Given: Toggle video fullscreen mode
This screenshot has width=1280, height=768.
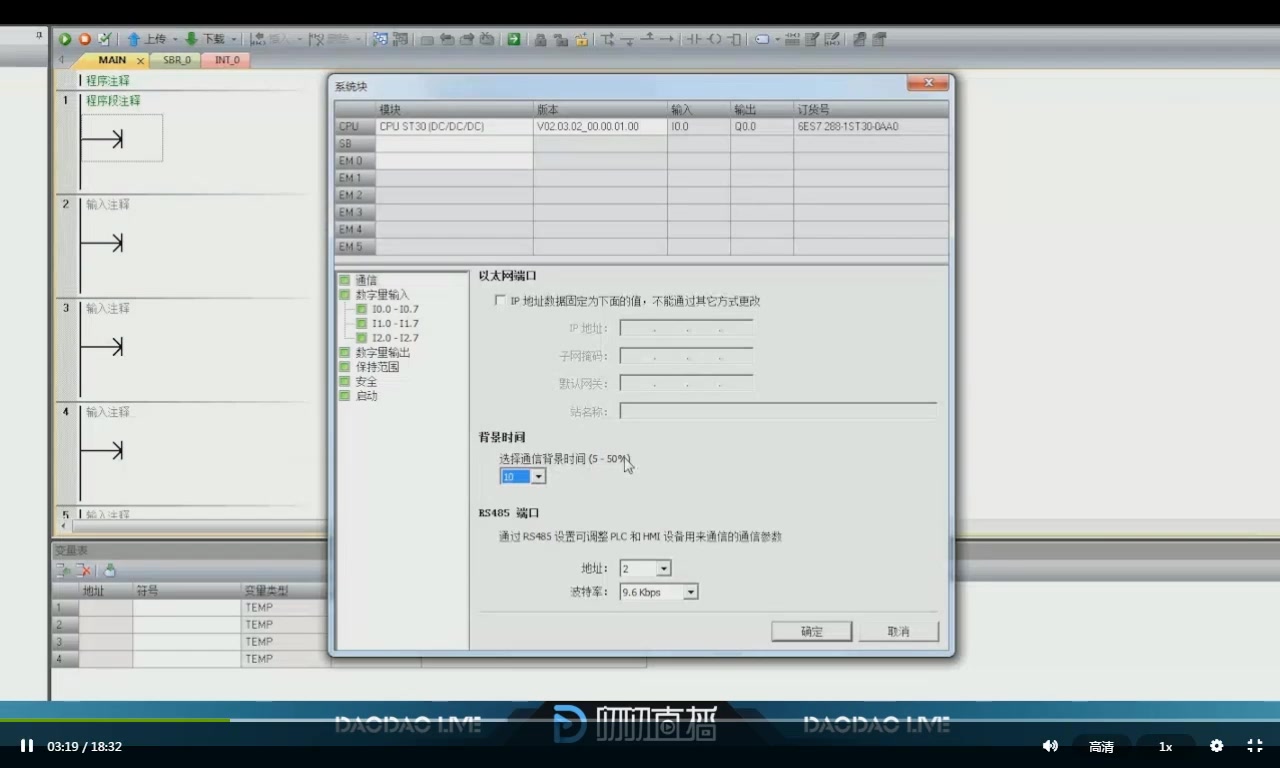Looking at the screenshot, I should tap(1255, 746).
